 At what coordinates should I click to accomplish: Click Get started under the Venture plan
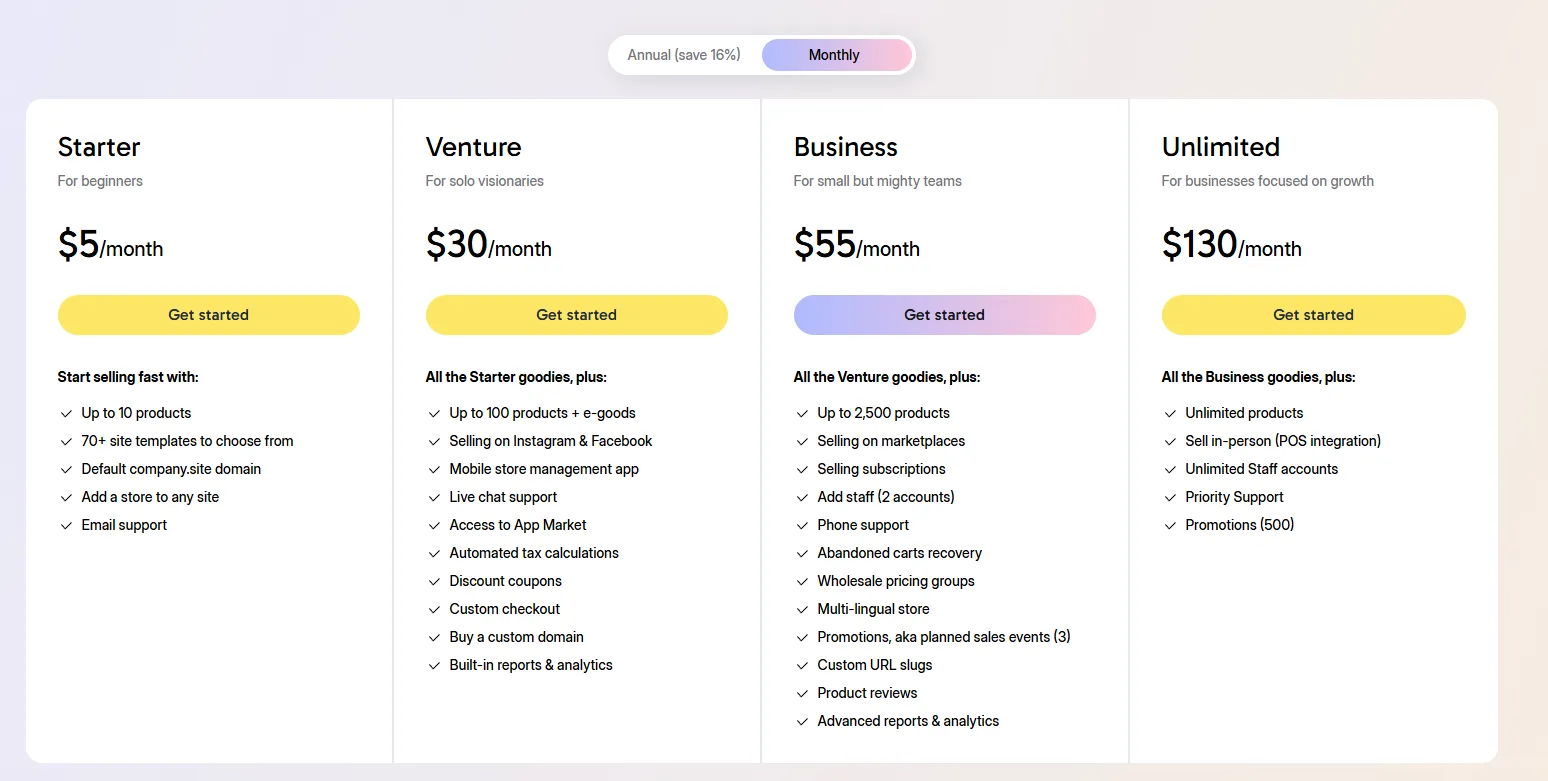pos(576,314)
